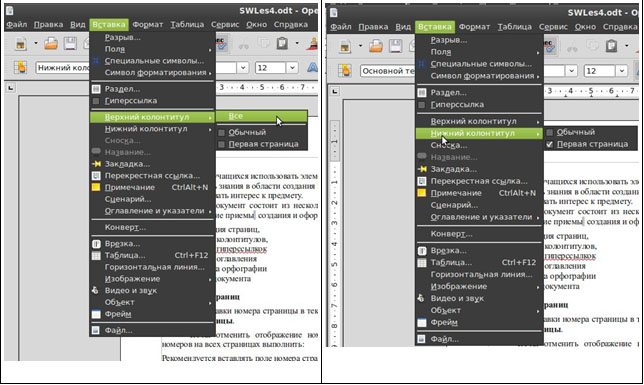
Task: Click Примечание note icon in left window menu
Action: (96, 187)
